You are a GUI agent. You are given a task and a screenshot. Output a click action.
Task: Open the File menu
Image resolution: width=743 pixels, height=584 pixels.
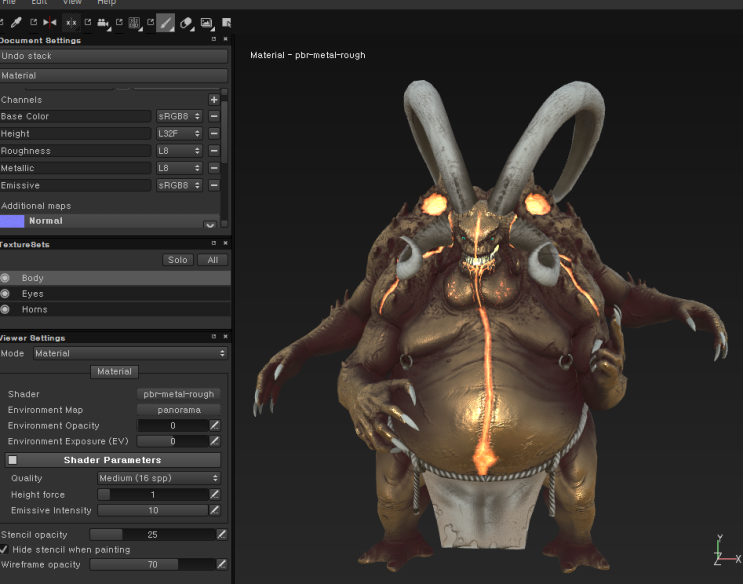8,2
